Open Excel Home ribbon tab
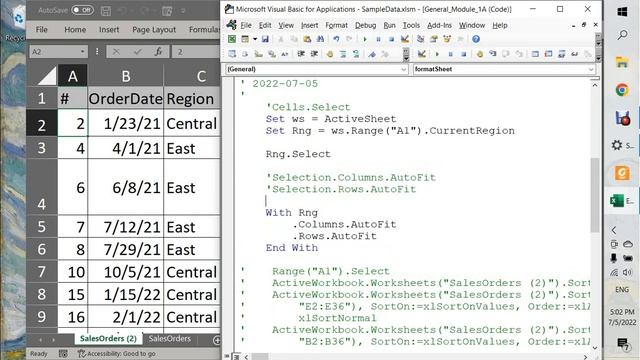The width and height of the screenshot is (640, 360). click(75, 29)
